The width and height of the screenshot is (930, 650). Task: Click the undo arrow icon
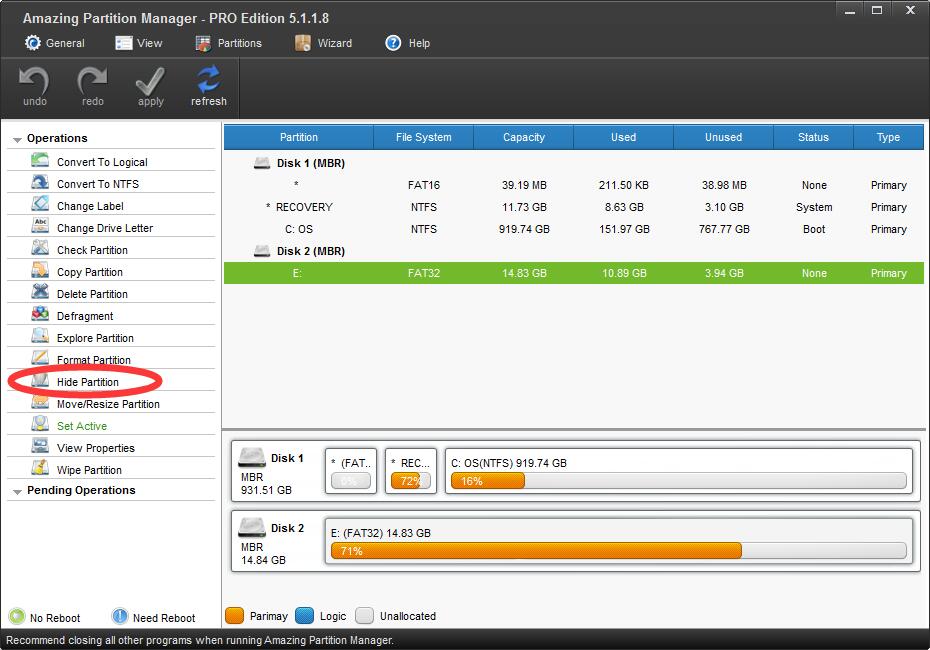point(34,80)
